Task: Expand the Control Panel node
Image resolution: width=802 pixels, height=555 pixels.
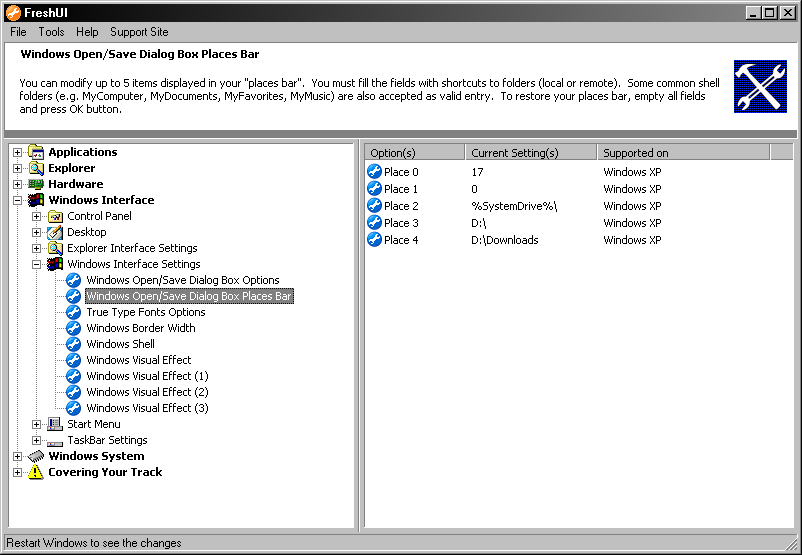Action: [36, 216]
